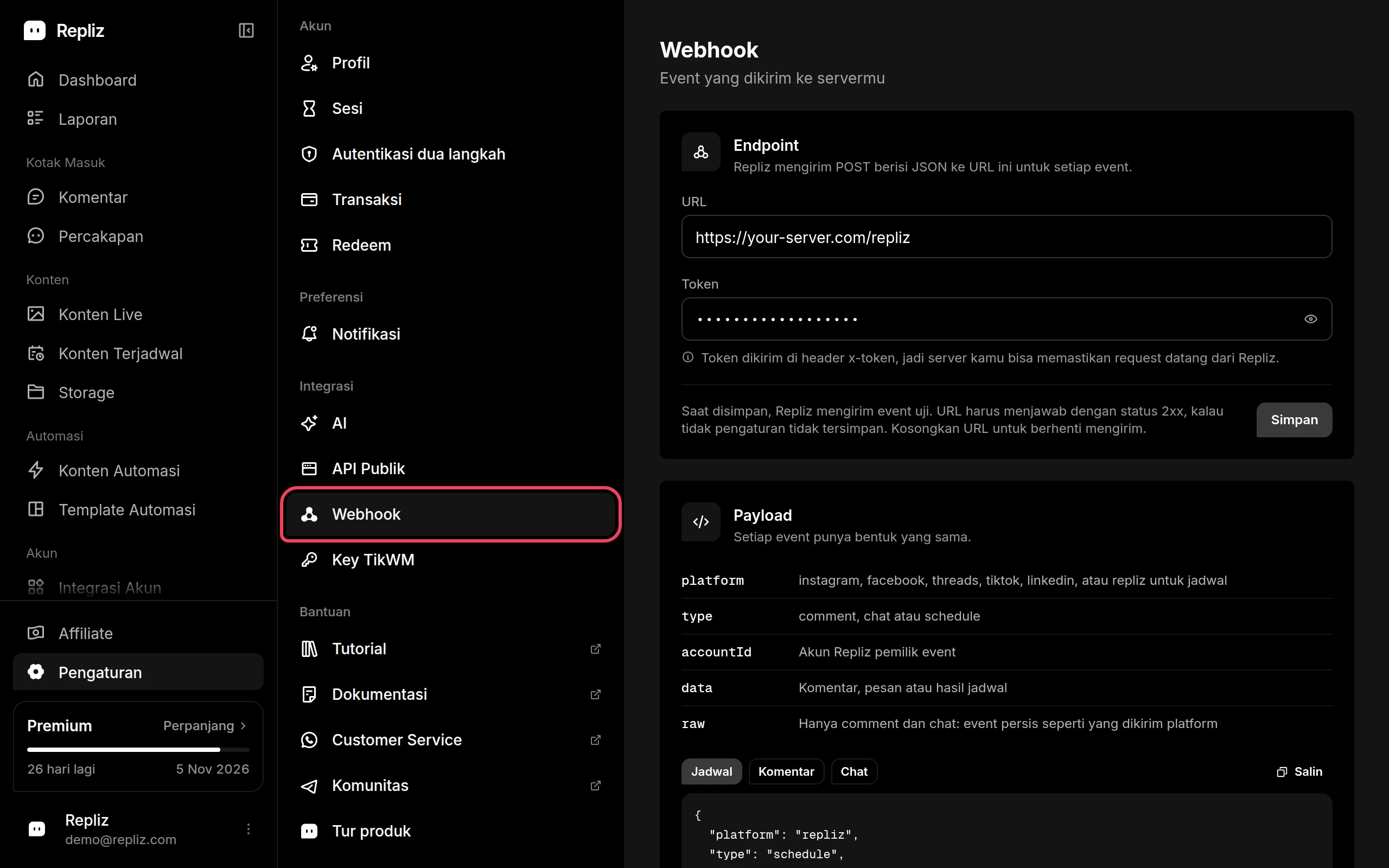1389x868 pixels.
Task: Open AI integration settings
Action: coord(450,423)
